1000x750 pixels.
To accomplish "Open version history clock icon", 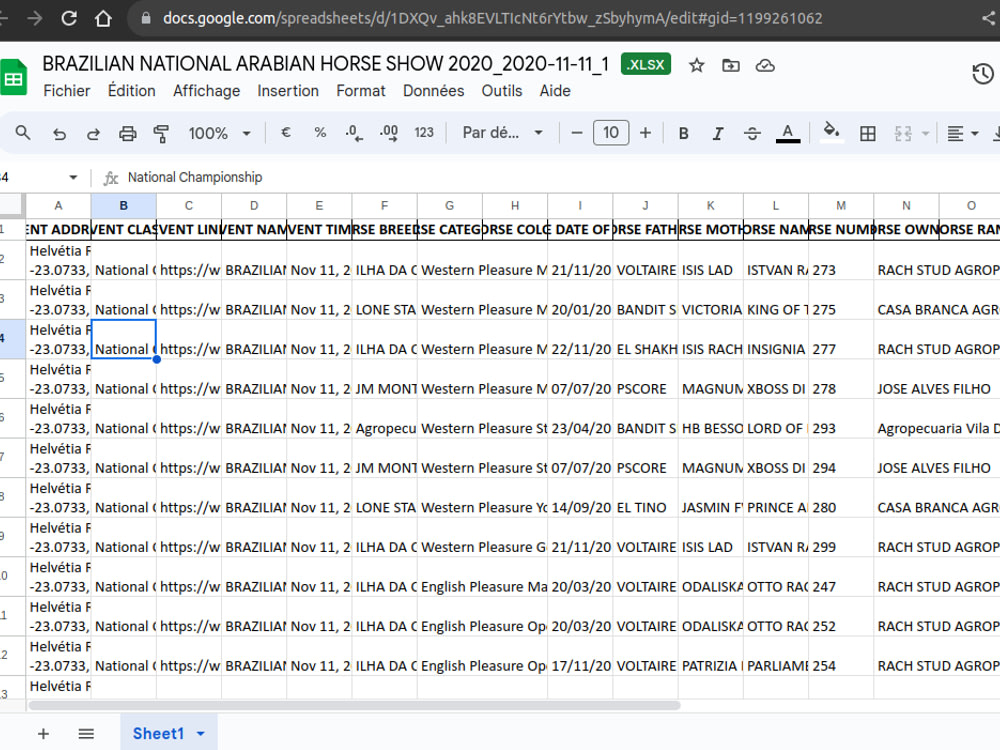I will pos(983,74).
